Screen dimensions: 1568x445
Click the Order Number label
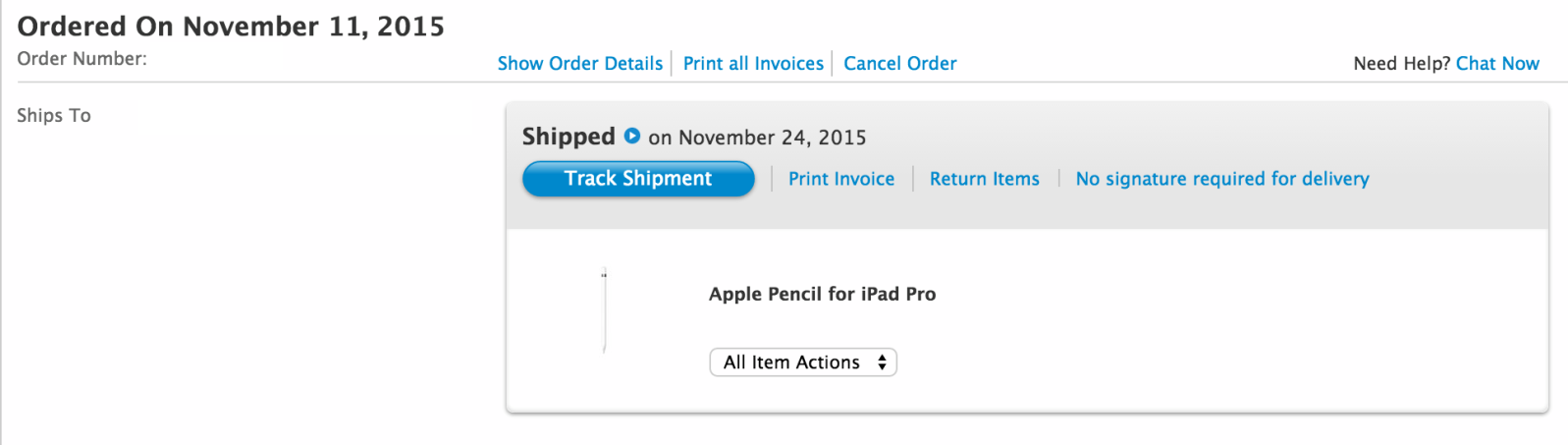82,59
